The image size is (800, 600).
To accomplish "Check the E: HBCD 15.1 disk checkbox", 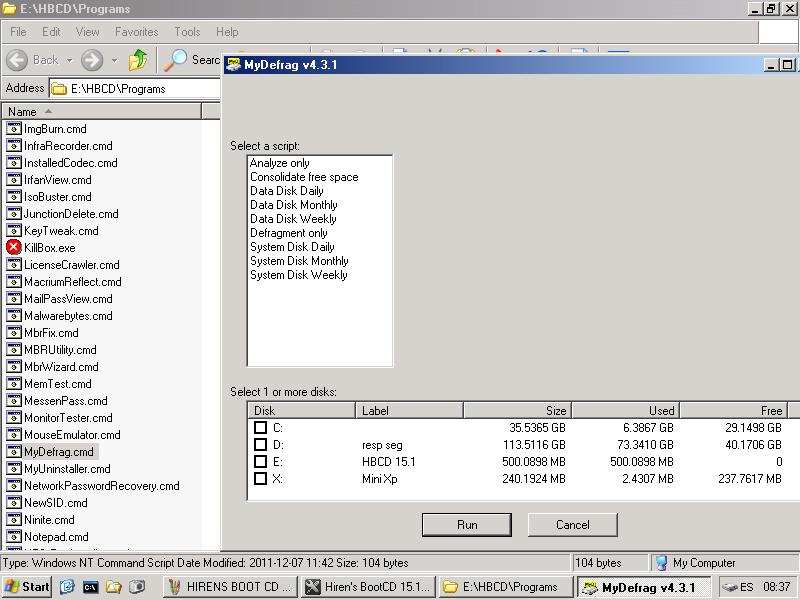I will (260, 462).
